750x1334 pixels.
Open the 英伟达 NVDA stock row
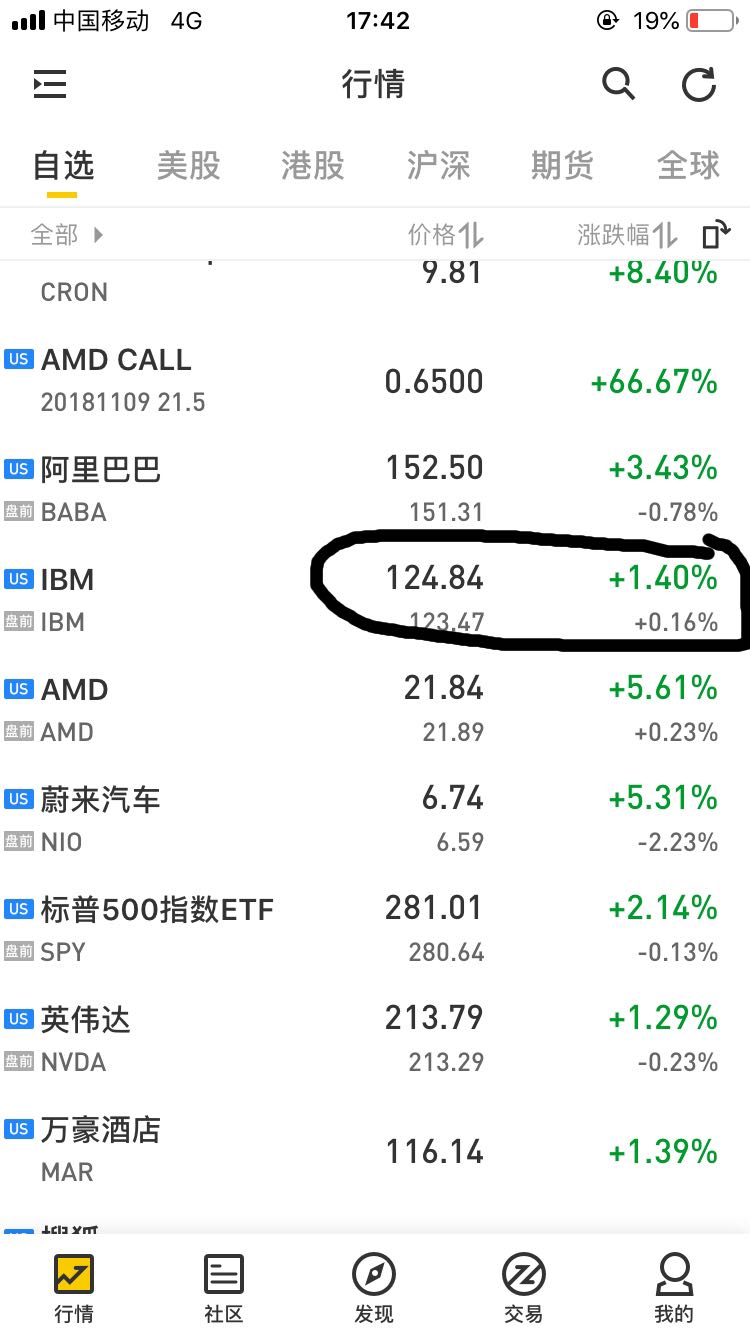click(375, 1040)
